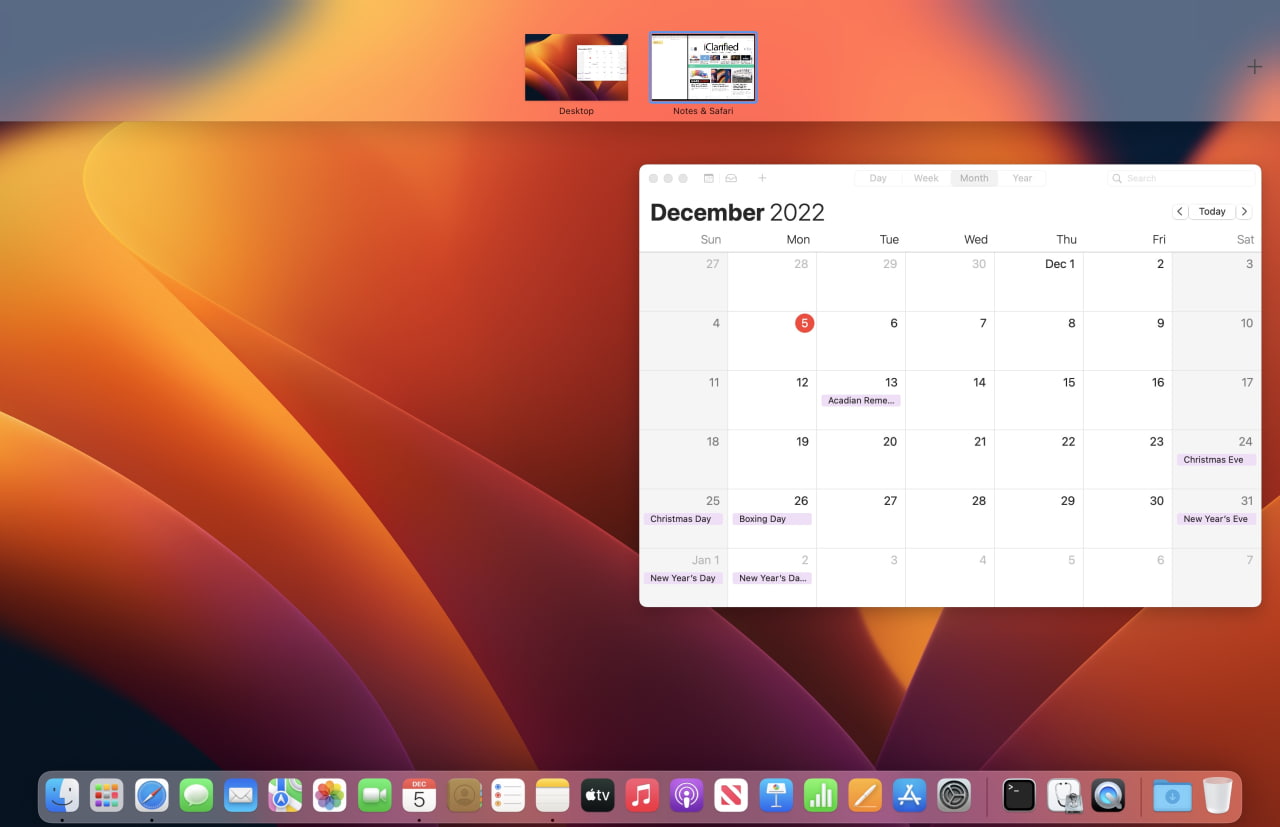Open the Notes & Safari space thumbnail

coord(703,67)
